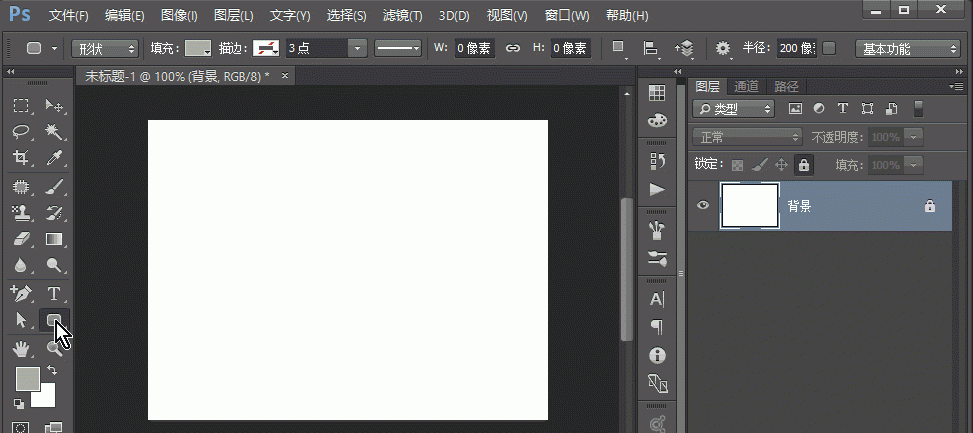Hide the 背景 layer with eye icon
This screenshot has width=973, height=433.
[x=703, y=205]
